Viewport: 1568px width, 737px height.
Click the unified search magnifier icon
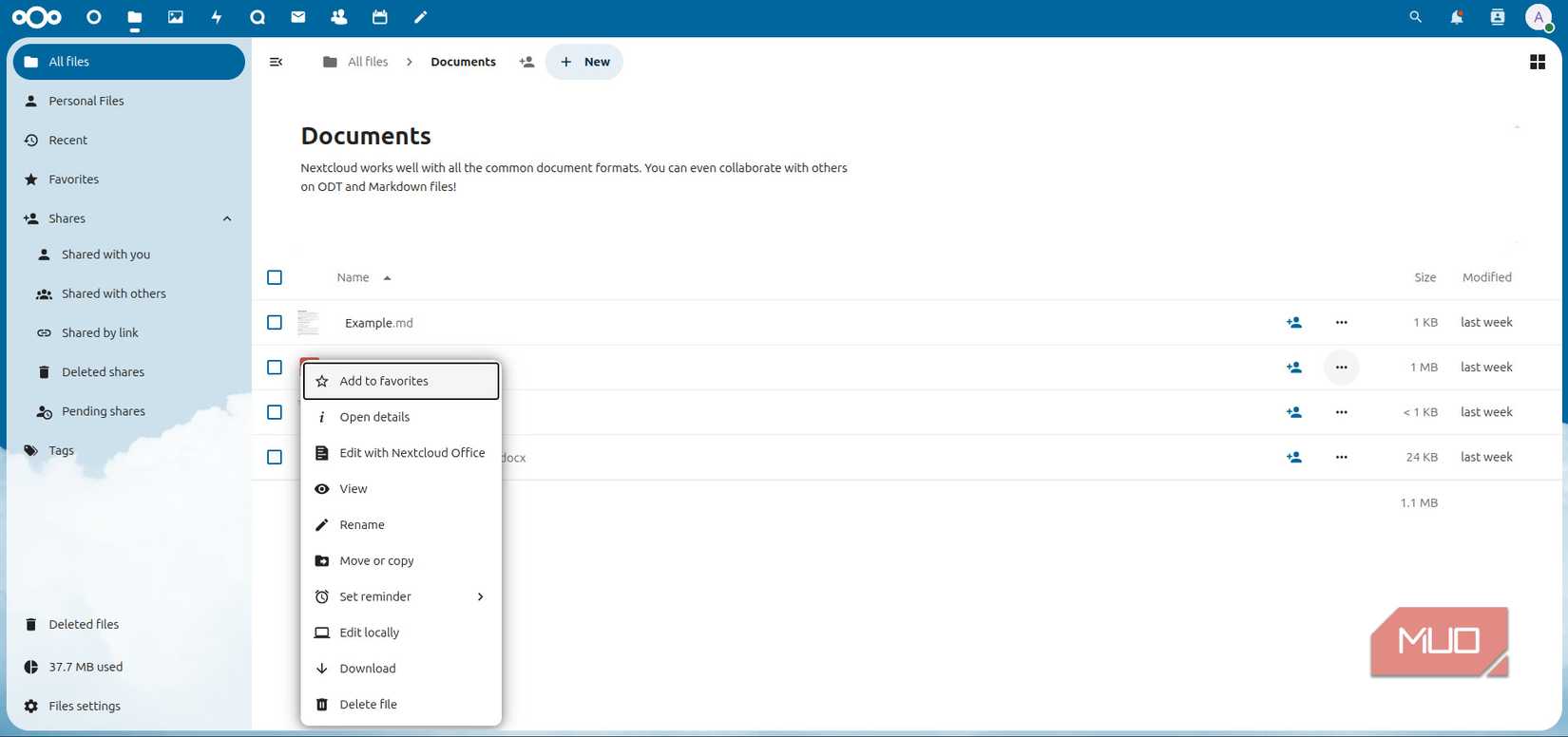click(1416, 17)
